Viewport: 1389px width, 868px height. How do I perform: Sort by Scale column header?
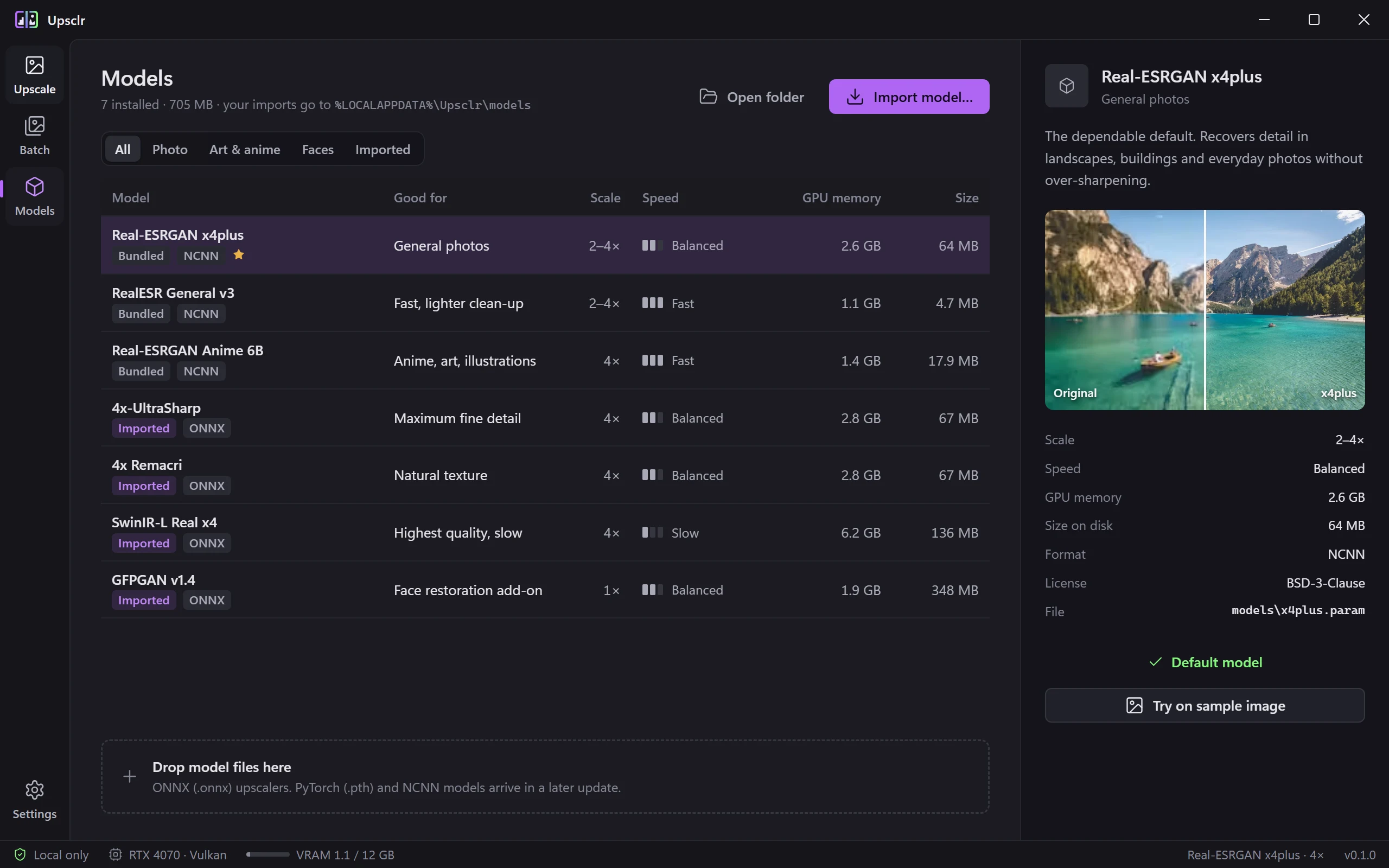click(x=605, y=197)
